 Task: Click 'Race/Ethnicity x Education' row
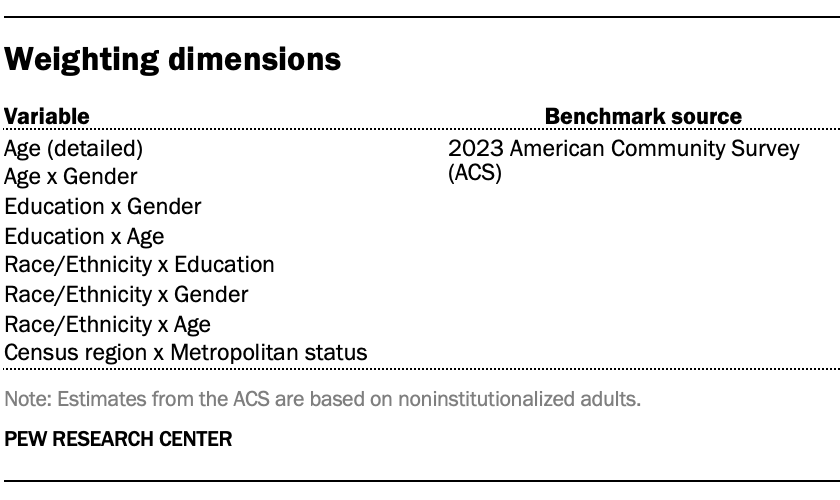pos(139,265)
